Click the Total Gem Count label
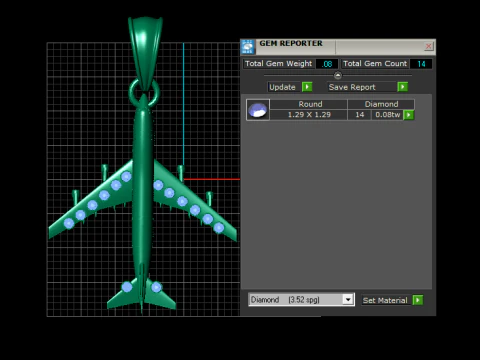Screen dimensions: 480x360 tap(375, 64)
